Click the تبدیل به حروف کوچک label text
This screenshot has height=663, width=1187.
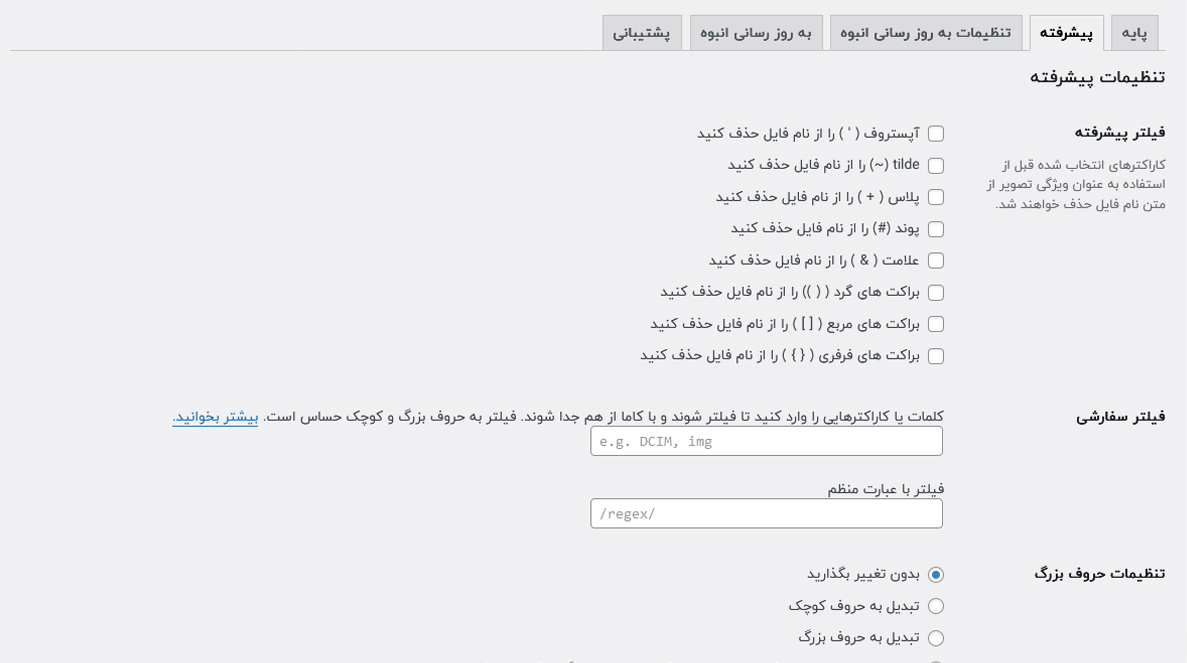pos(854,606)
